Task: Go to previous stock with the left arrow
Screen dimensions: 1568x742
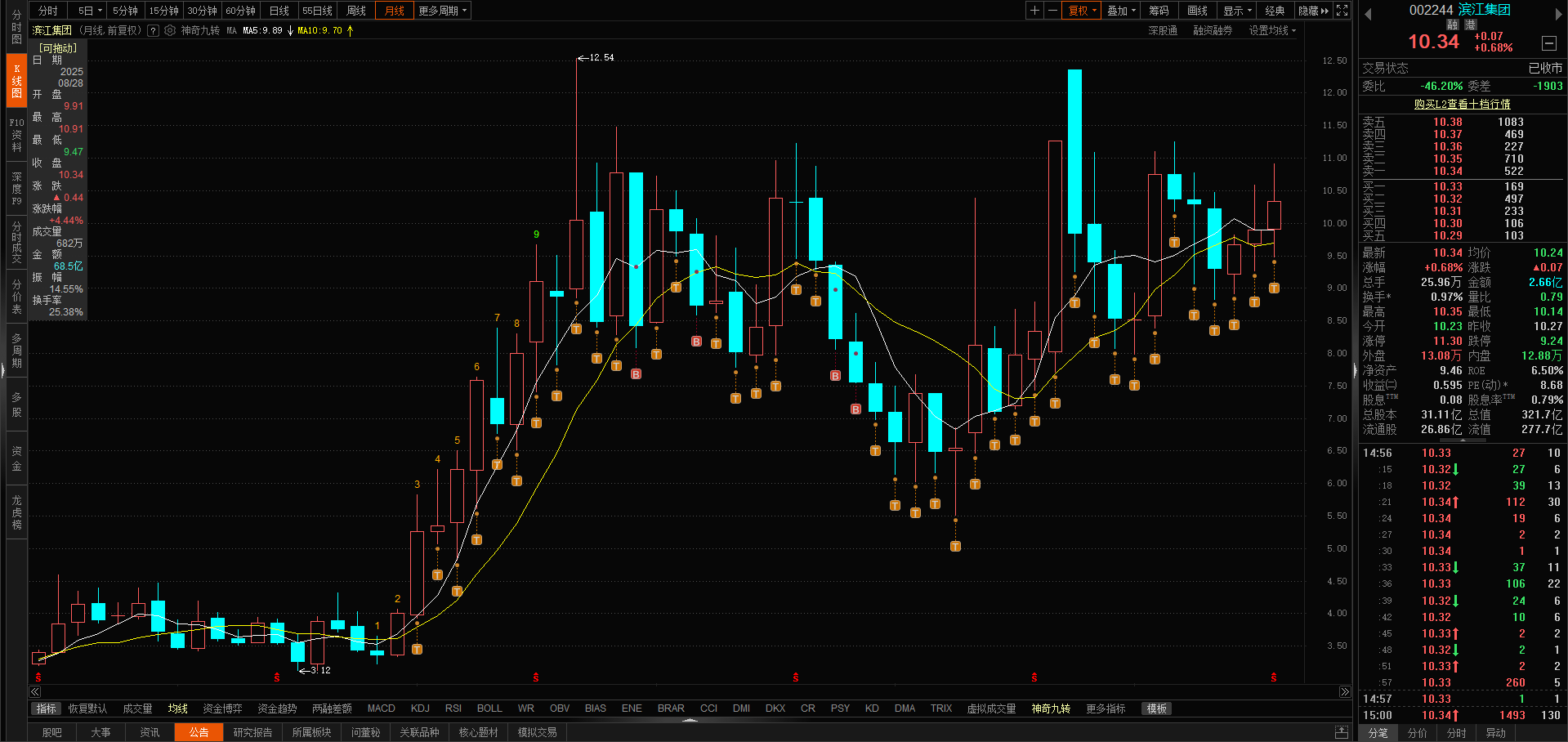Action: pyautogui.click(x=1368, y=14)
